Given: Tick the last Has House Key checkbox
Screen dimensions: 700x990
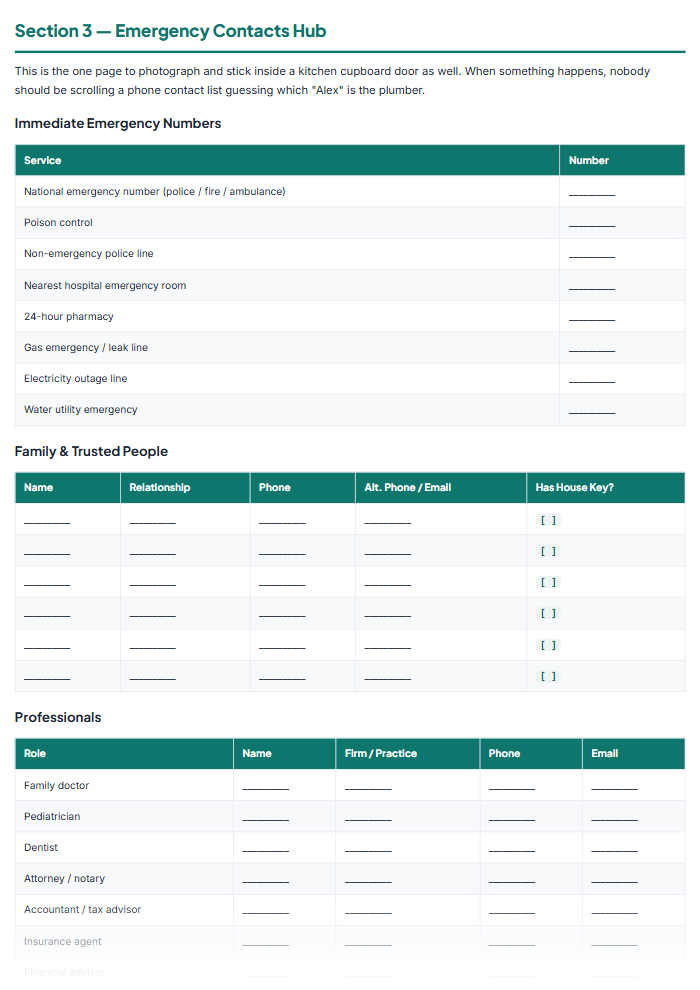Looking at the screenshot, I should tap(548, 676).
